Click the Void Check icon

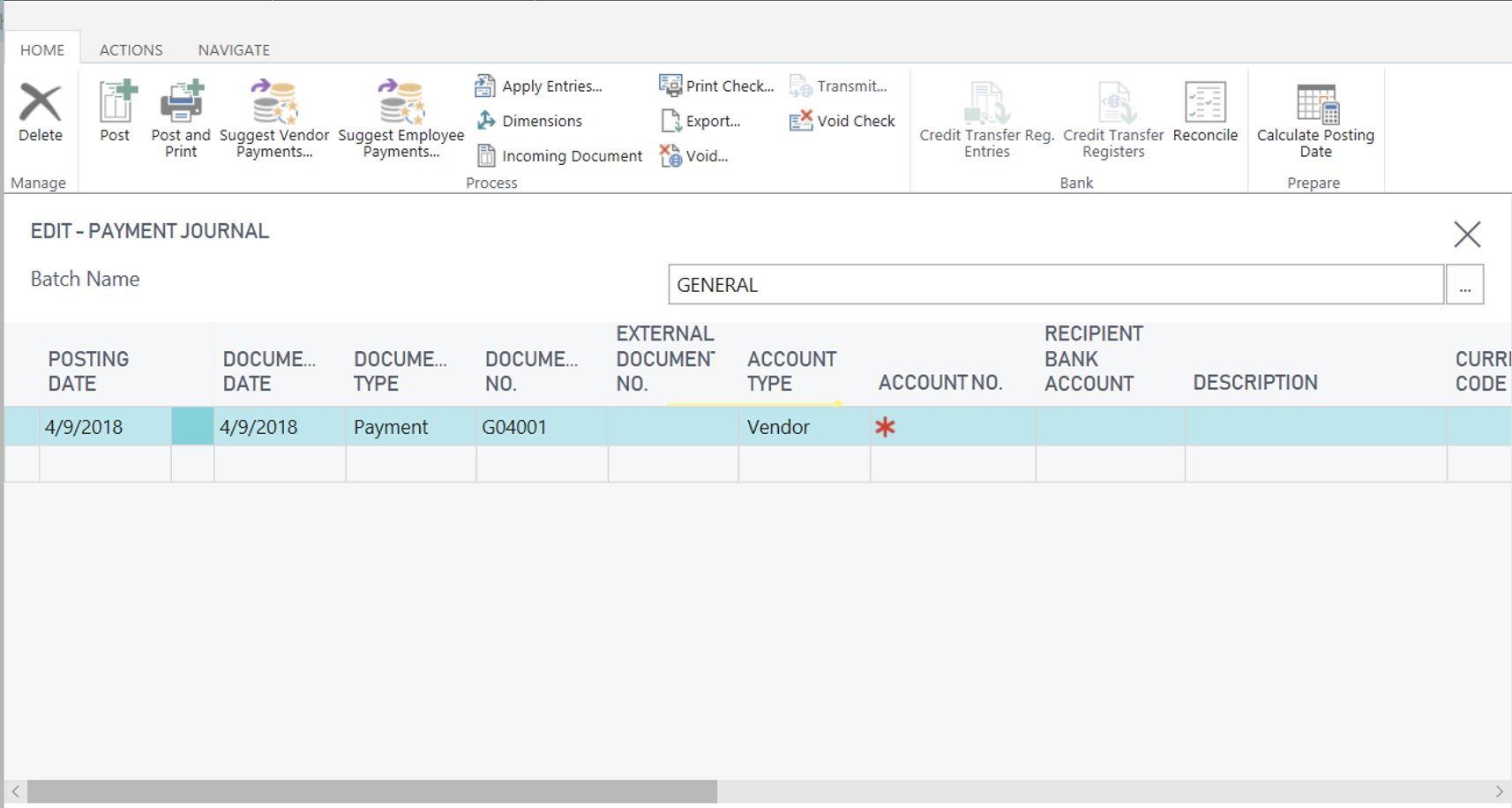click(841, 120)
